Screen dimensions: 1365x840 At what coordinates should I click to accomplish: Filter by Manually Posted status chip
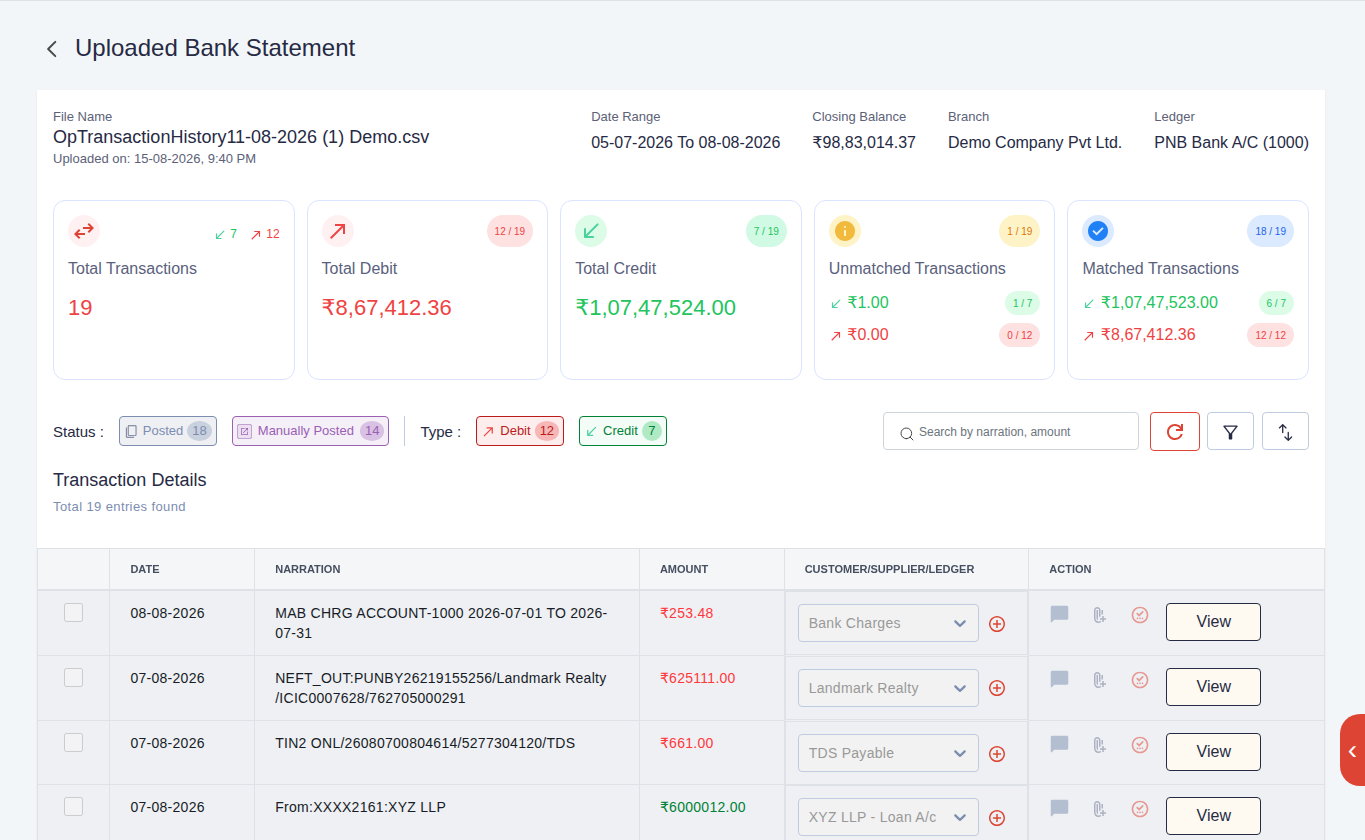pyautogui.click(x=310, y=431)
